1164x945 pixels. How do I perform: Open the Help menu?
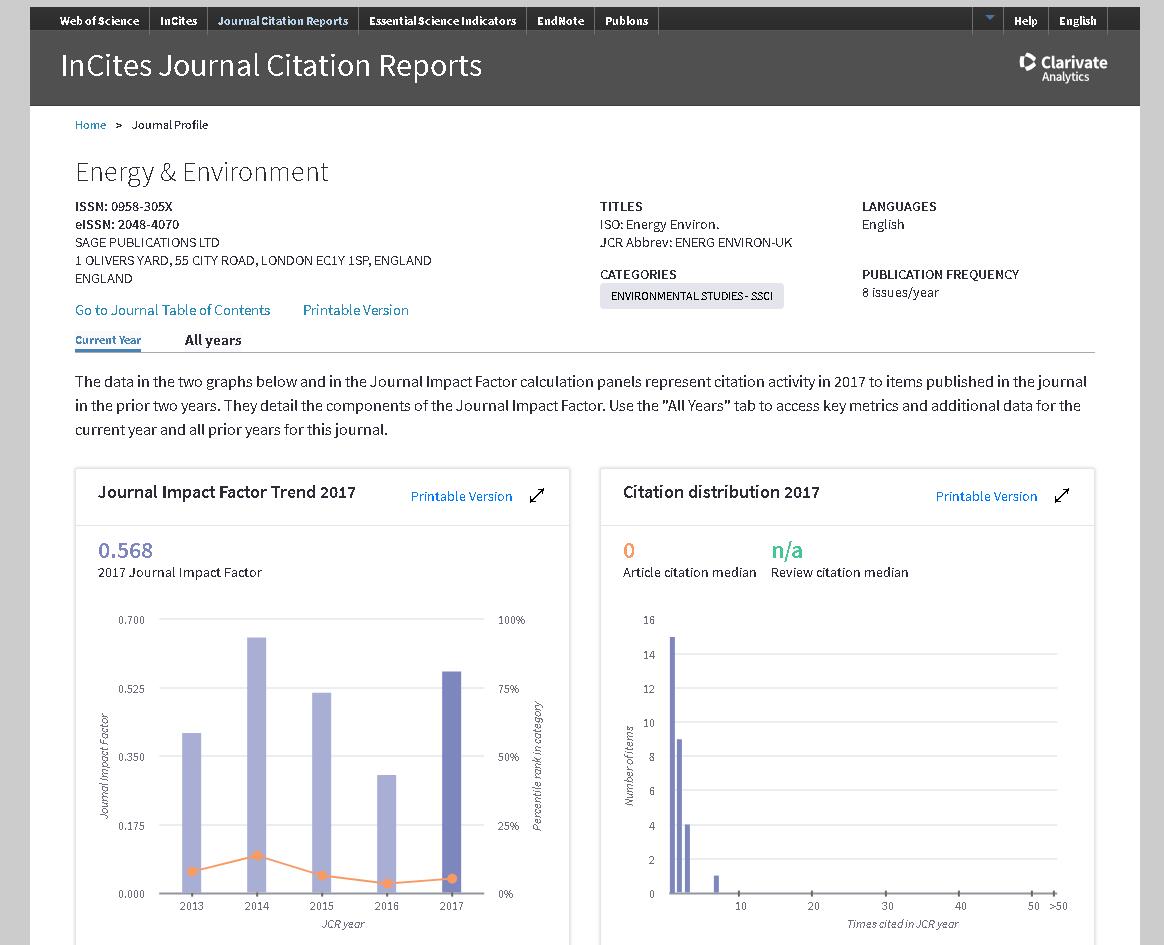[x=1025, y=20]
